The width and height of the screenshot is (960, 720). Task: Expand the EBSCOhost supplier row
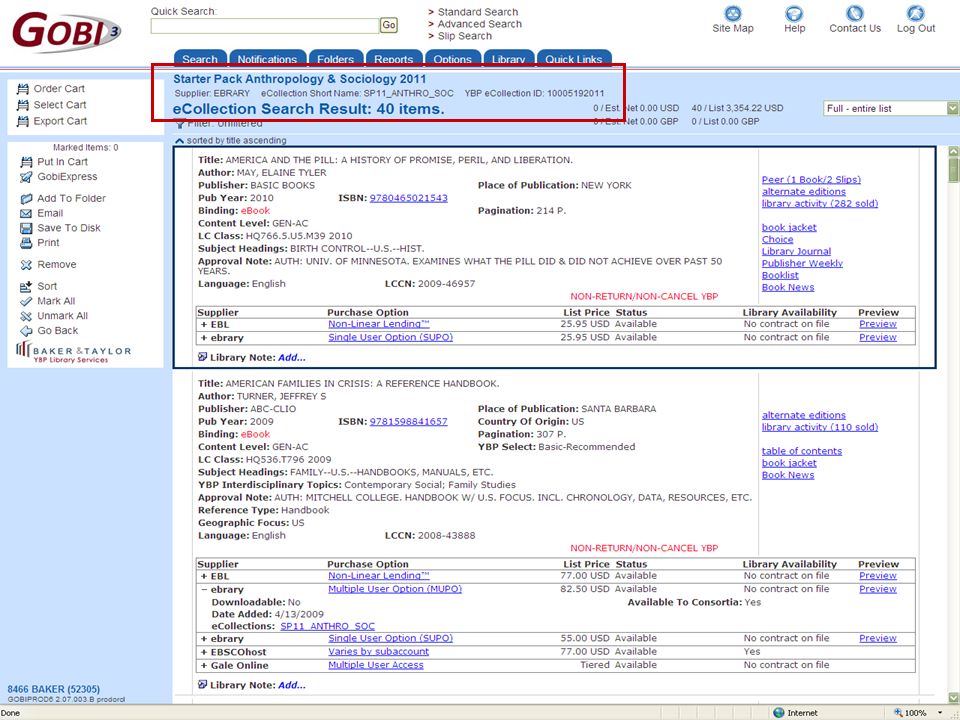point(204,652)
